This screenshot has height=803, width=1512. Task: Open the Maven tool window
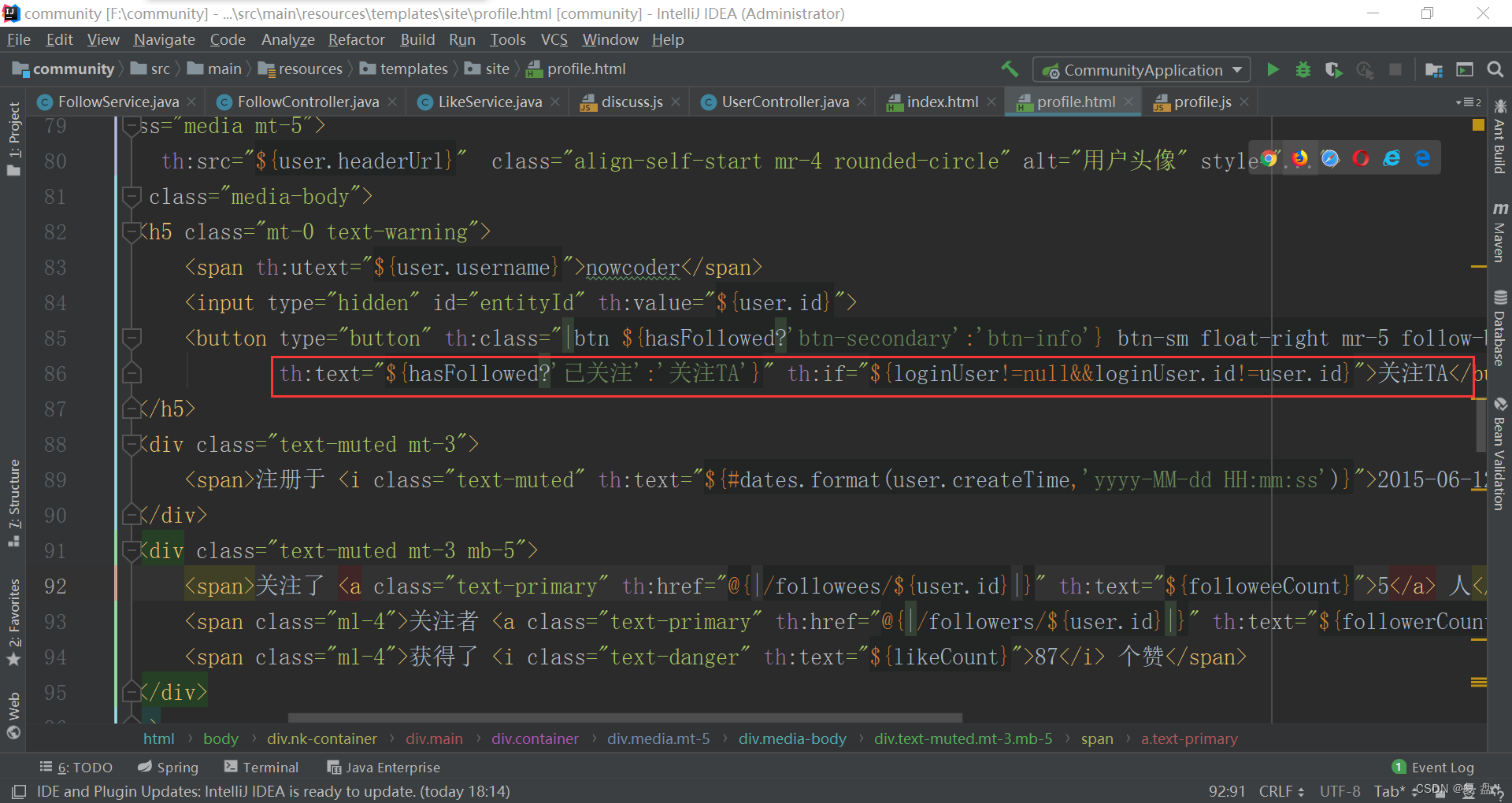pyautogui.click(x=1499, y=233)
